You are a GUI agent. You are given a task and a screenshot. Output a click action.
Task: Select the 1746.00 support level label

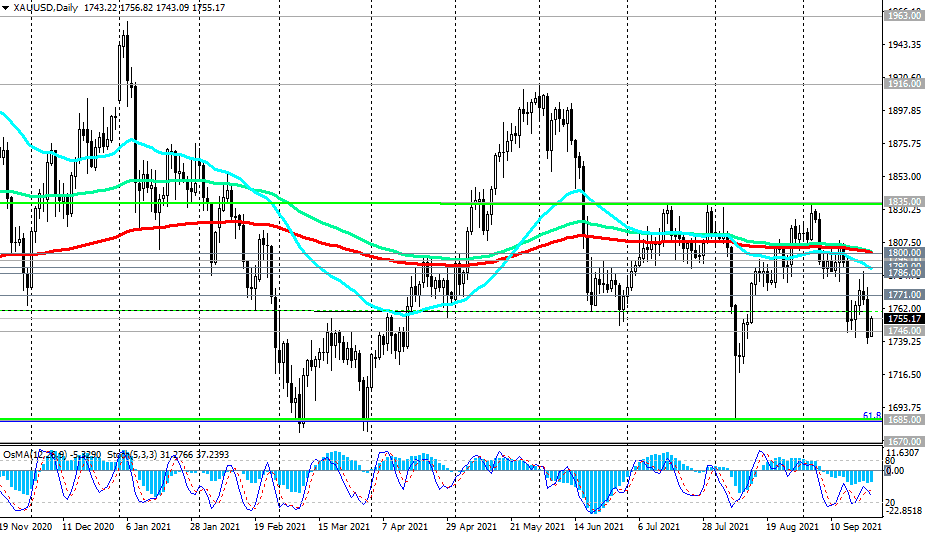coord(903,330)
